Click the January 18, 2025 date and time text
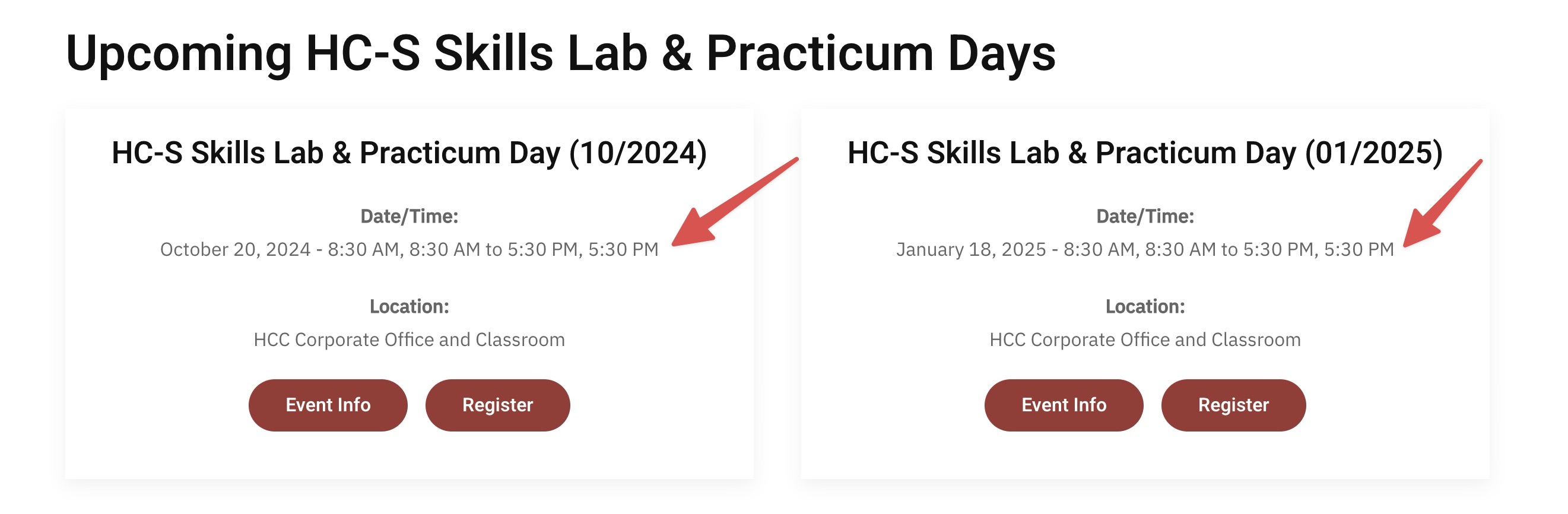The width and height of the screenshot is (1568, 514). pos(1144,249)
